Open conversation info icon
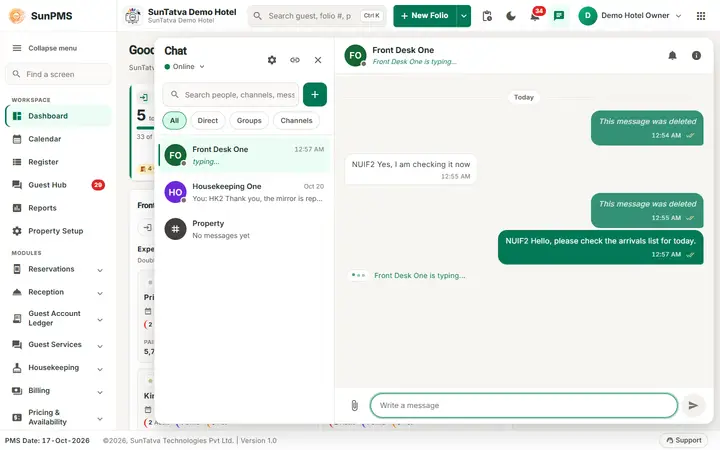 point(696,56)
